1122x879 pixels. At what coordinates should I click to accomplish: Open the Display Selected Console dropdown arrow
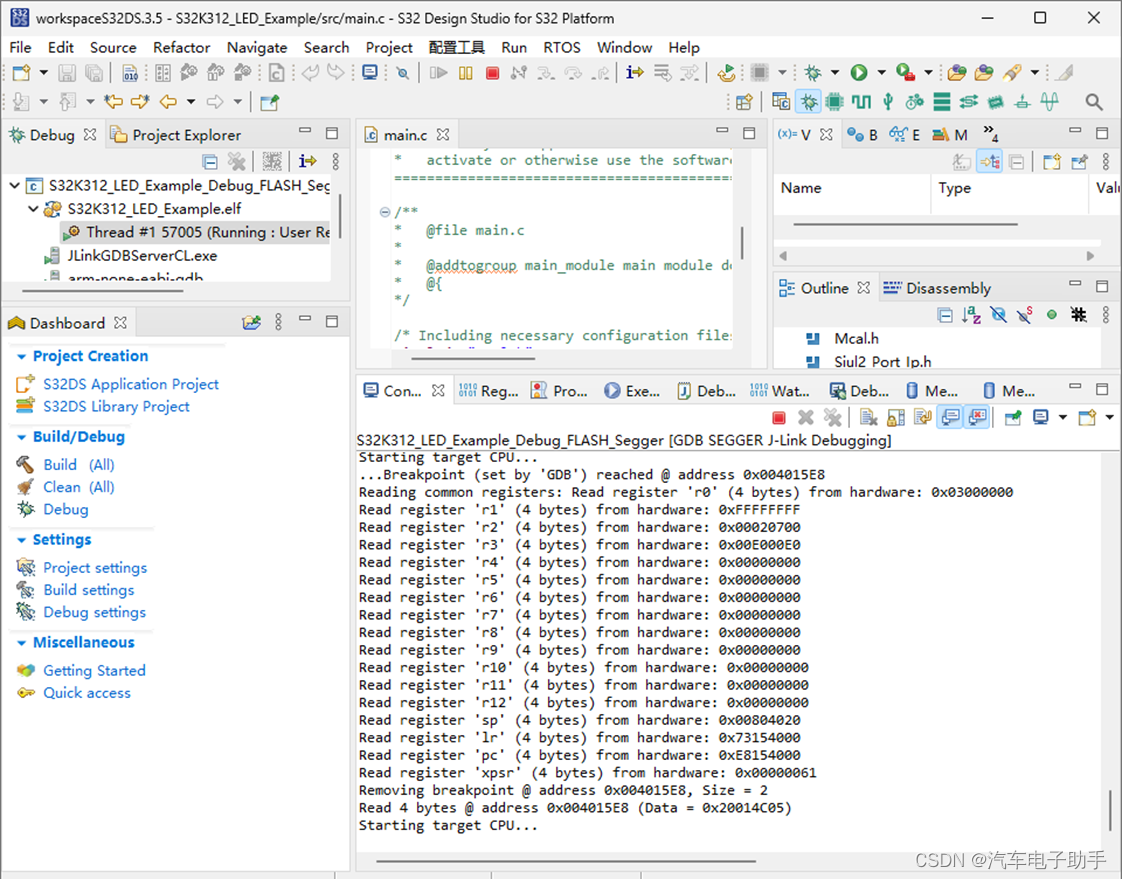[1063, 417]
